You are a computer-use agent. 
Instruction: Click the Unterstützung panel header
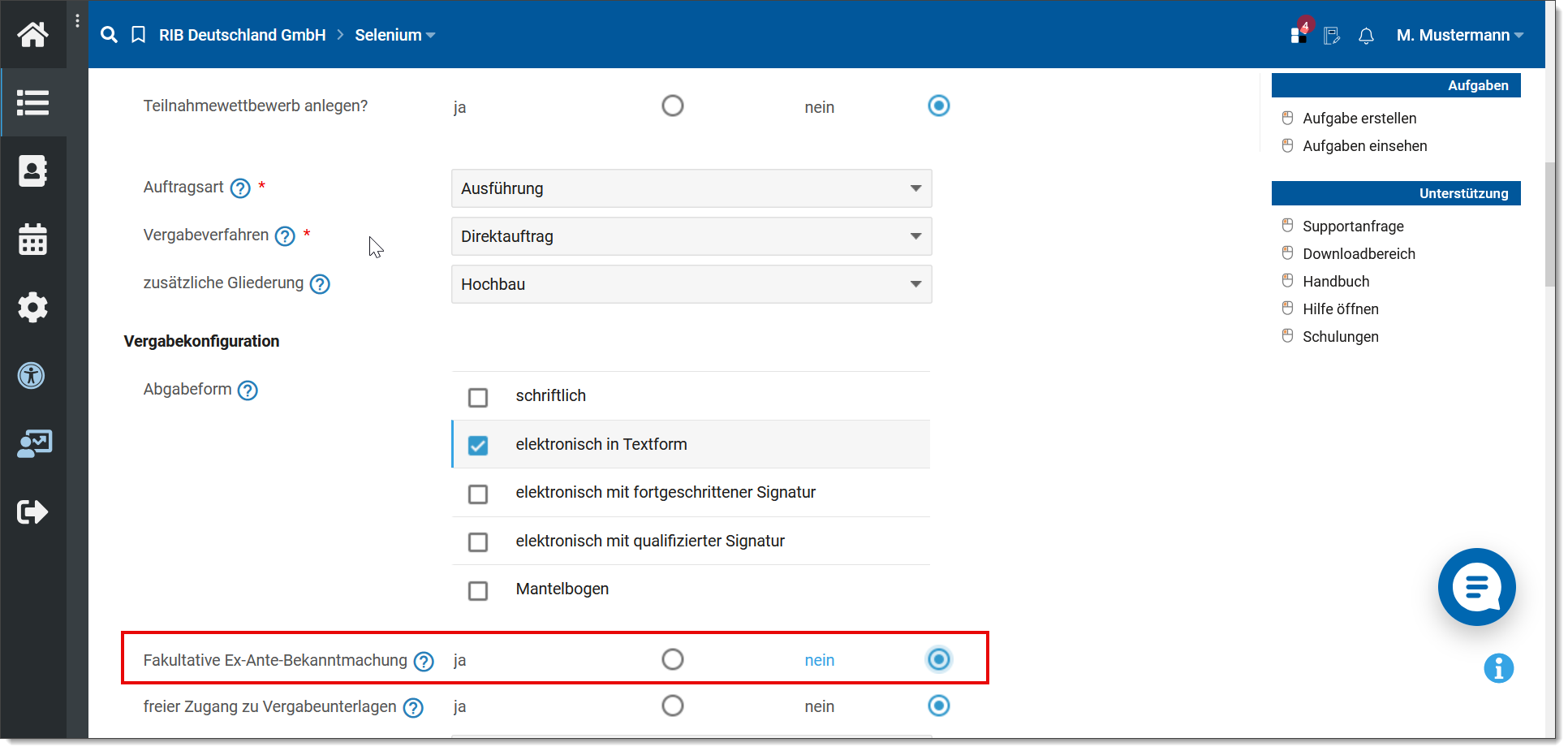[x=1396, y=193]
